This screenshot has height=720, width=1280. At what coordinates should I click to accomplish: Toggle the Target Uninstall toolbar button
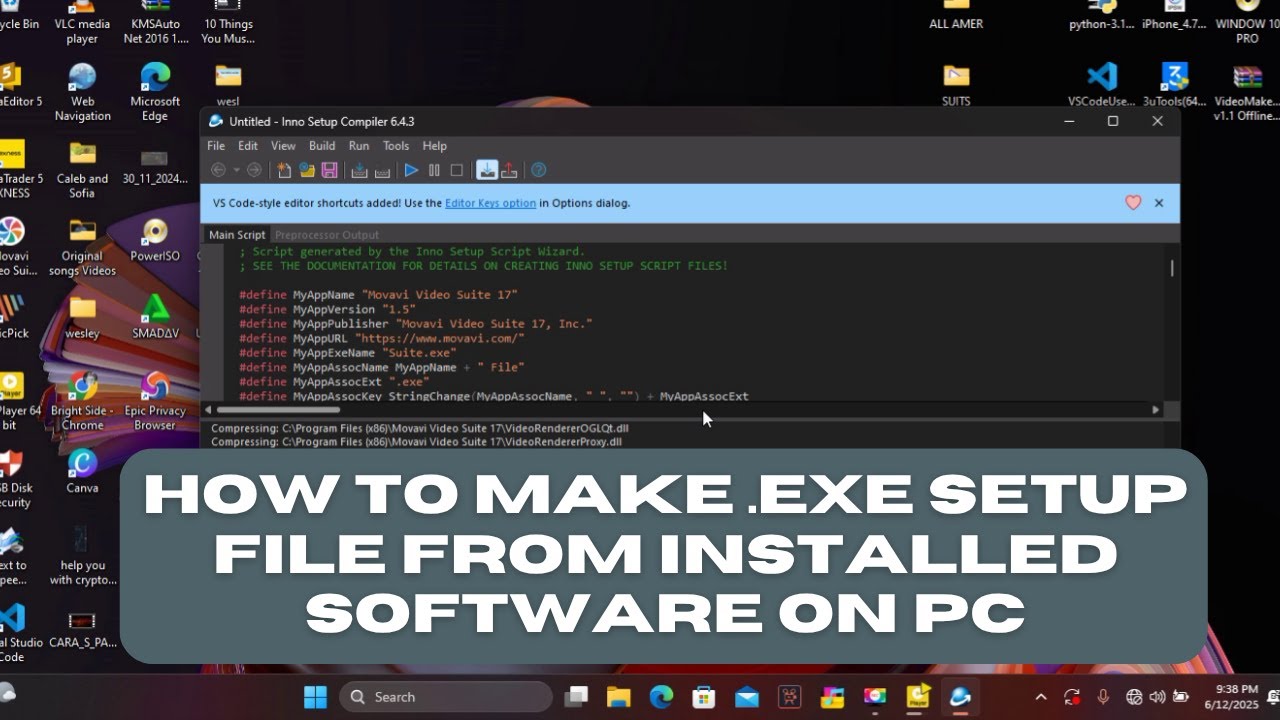tap(509, 170)
